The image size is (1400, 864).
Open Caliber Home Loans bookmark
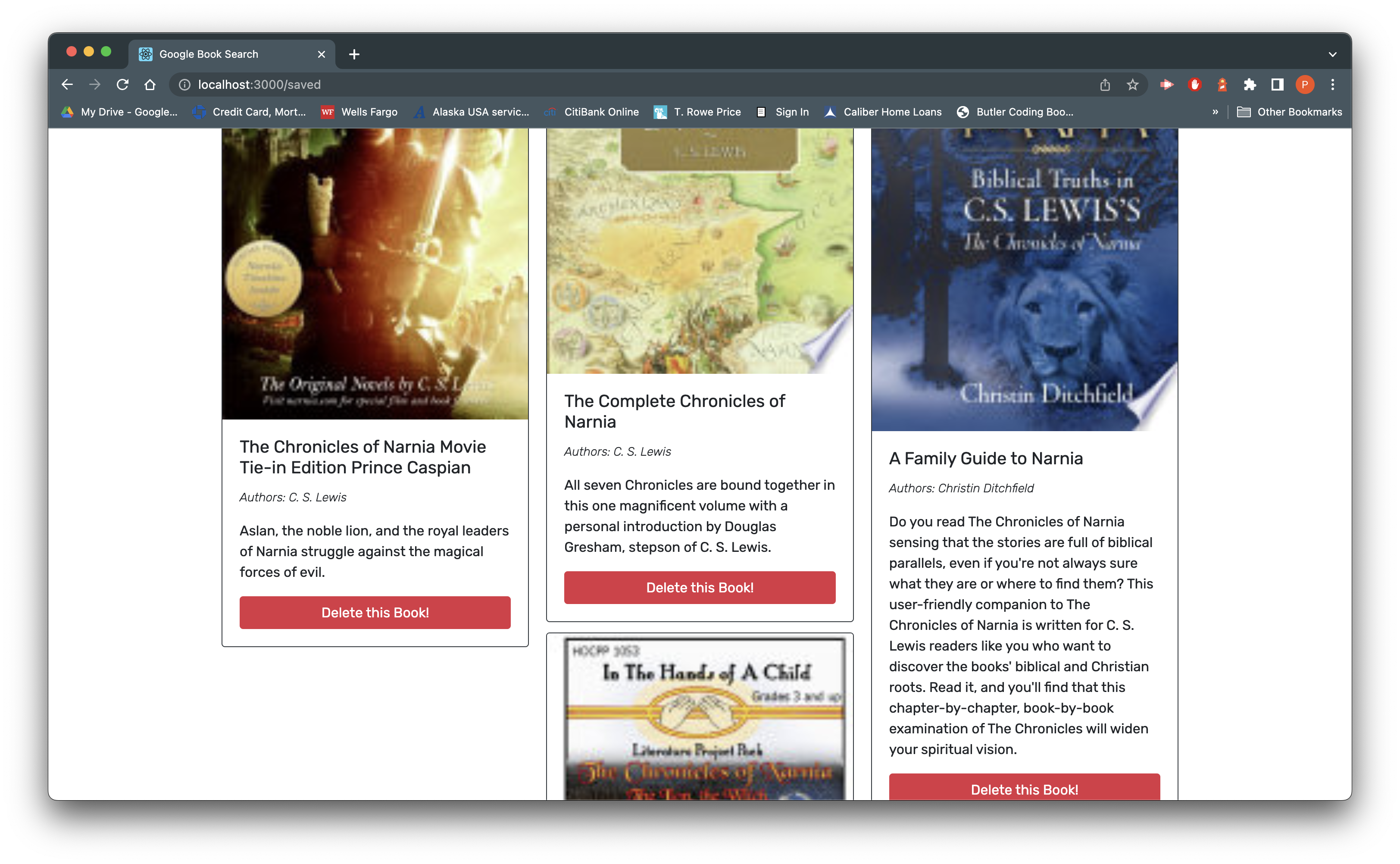[x=882, y=112]
